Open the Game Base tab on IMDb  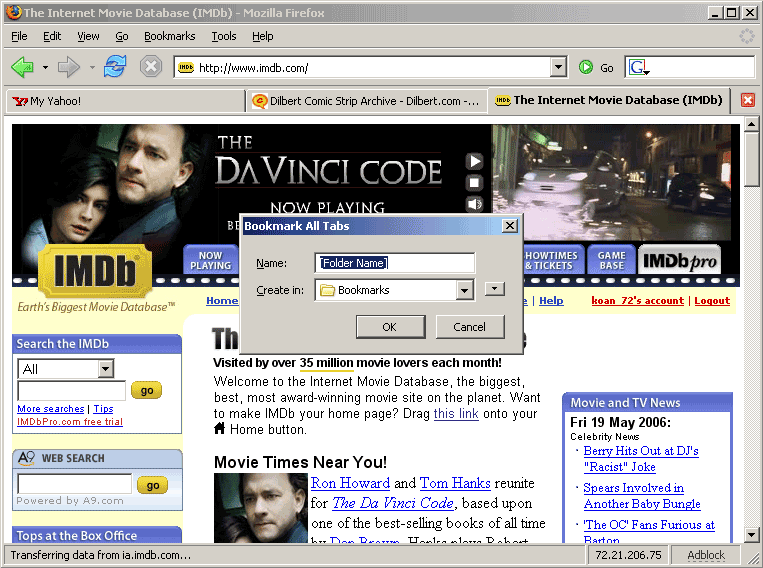(611, 260)
